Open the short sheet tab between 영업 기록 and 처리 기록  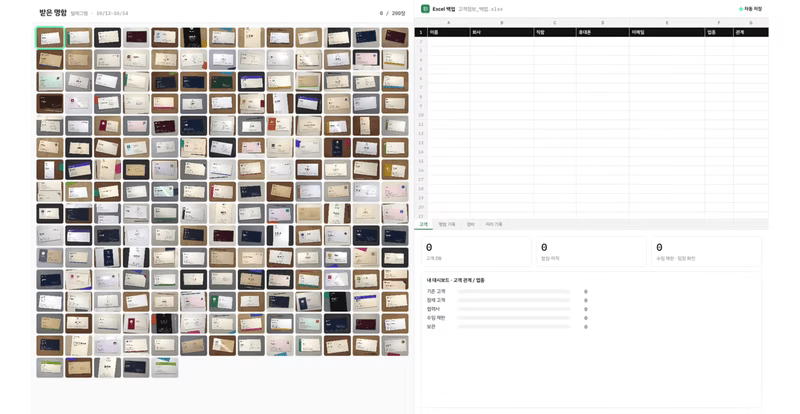pos(470,224)
